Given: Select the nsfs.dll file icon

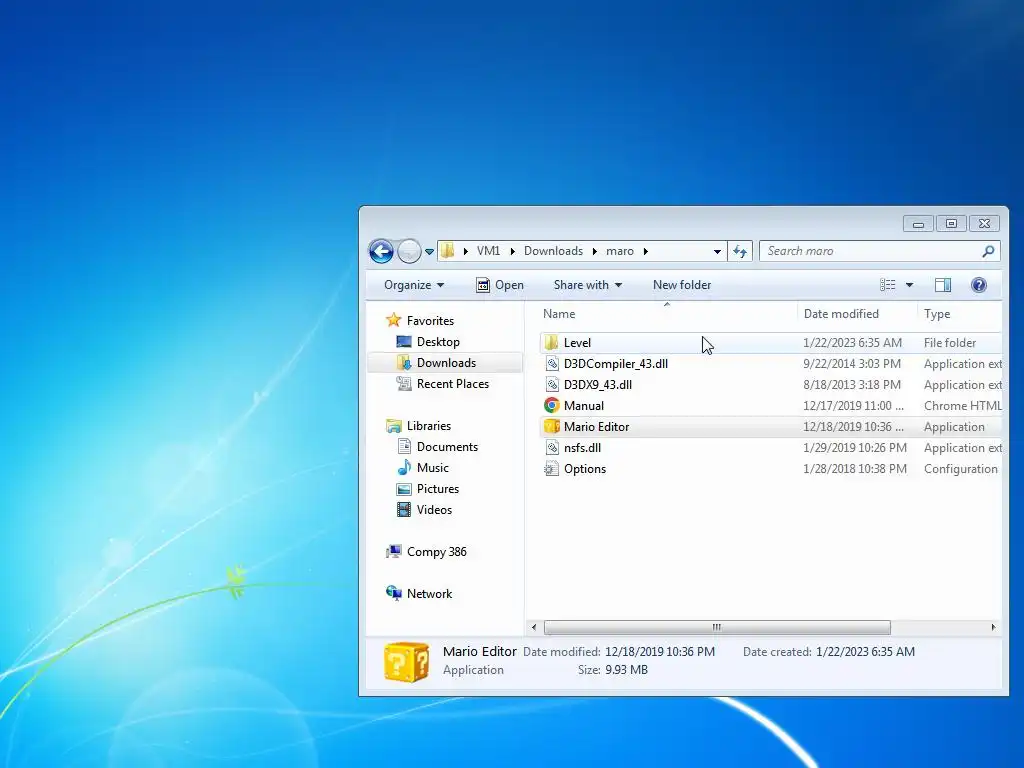Looking at the screenshot, I should click(552, 447).
